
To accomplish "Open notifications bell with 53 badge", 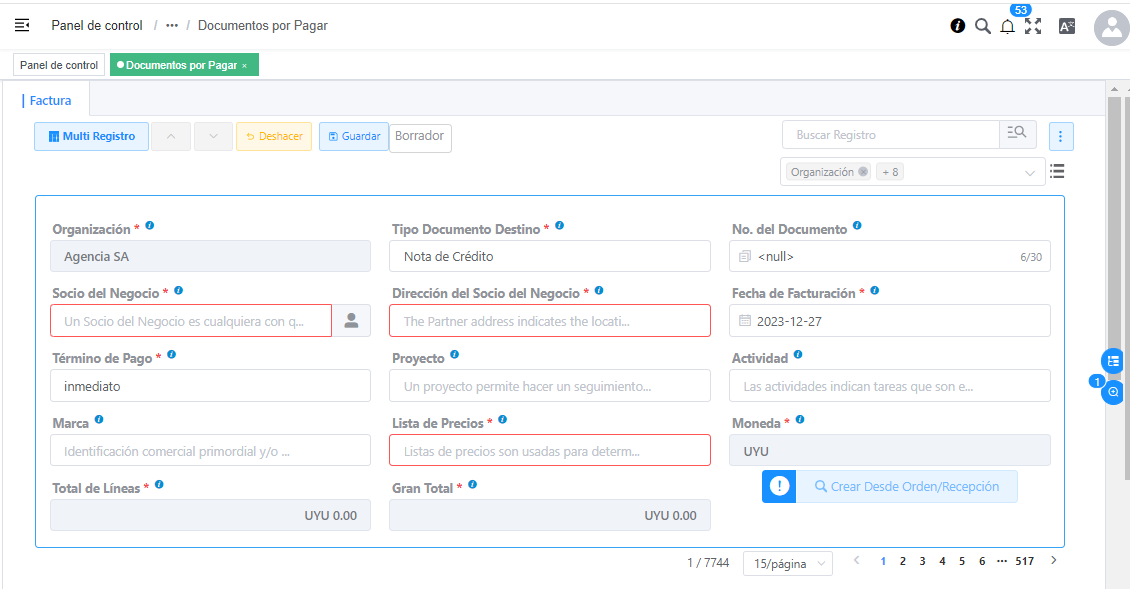I will click(x=1007, y=26).
